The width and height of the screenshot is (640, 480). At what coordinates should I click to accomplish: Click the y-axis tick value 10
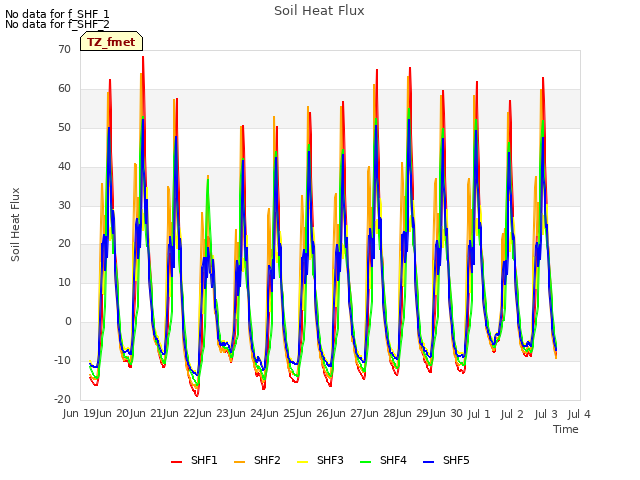64,282
